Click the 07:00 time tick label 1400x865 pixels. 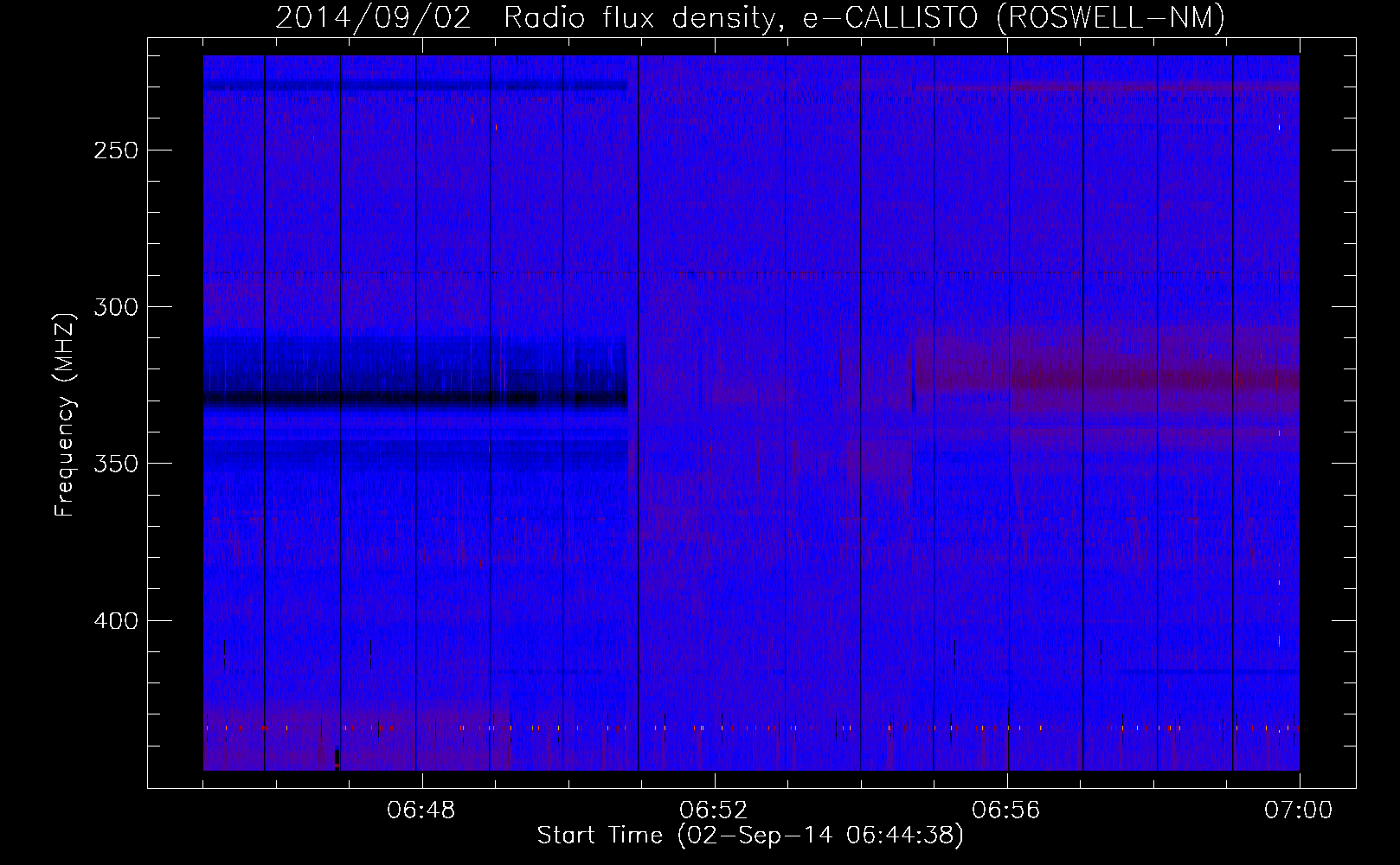tap(1299, 811)
